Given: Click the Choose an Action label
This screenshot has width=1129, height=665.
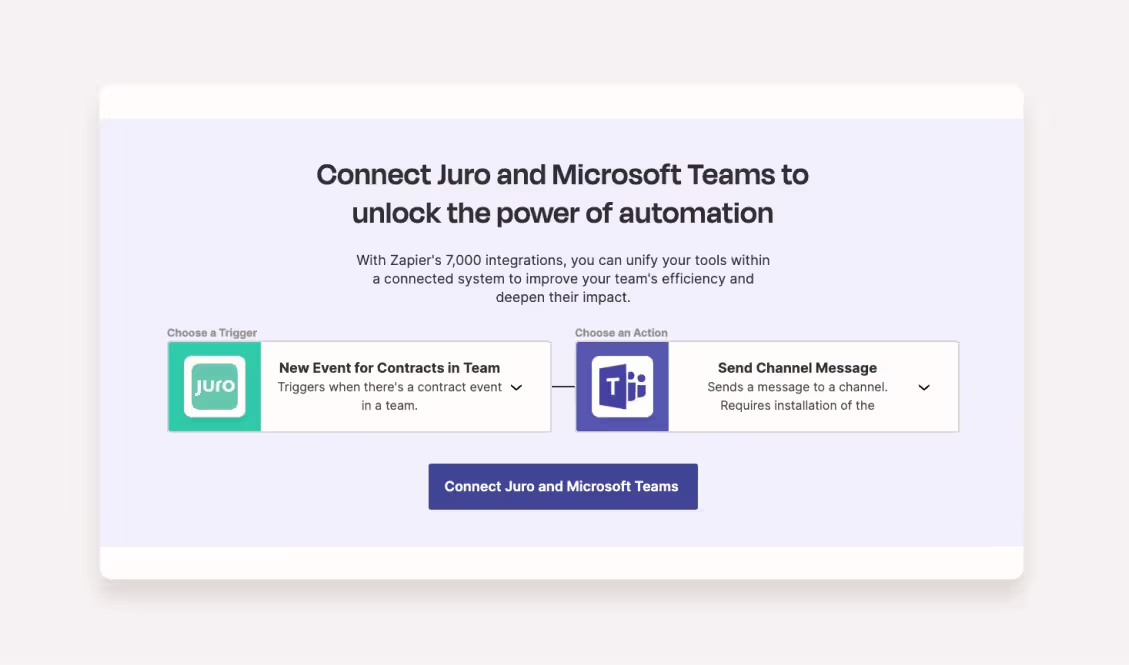Looking at the screenshot, I should point(621,332).
